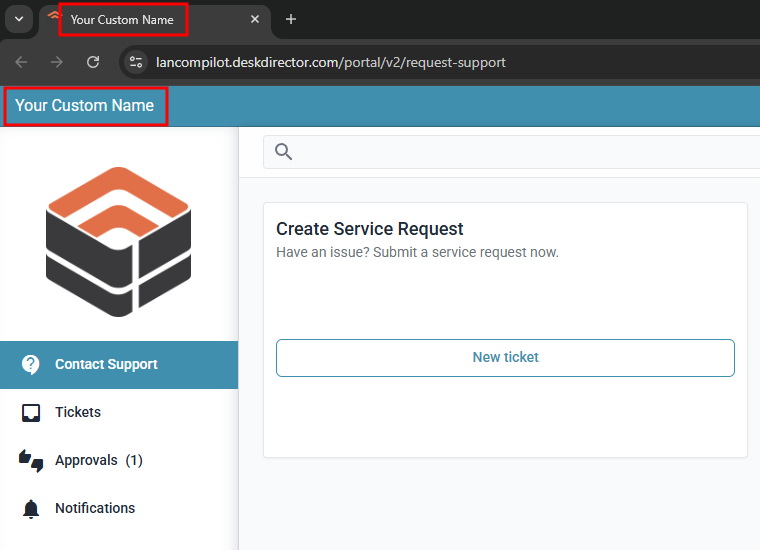Image resolution: width=760 pixels, height=550 pixels.
Task: Click the "Your Custom Name" header title
Action: [x=85, y=106]
